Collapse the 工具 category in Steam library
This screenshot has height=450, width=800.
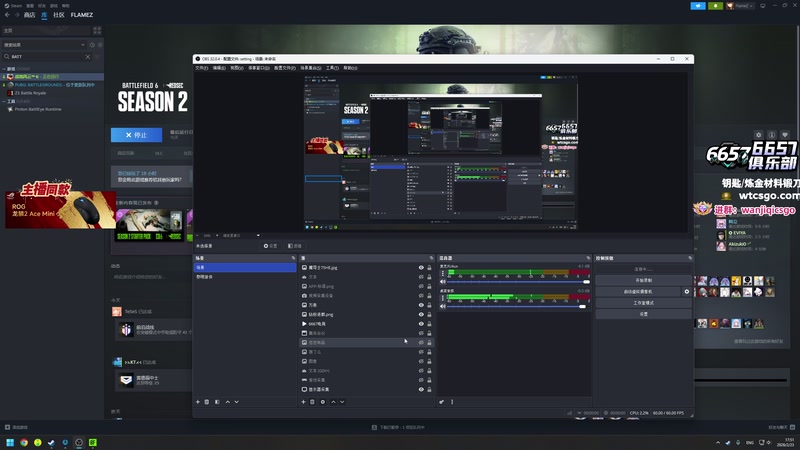pos(4,102)
